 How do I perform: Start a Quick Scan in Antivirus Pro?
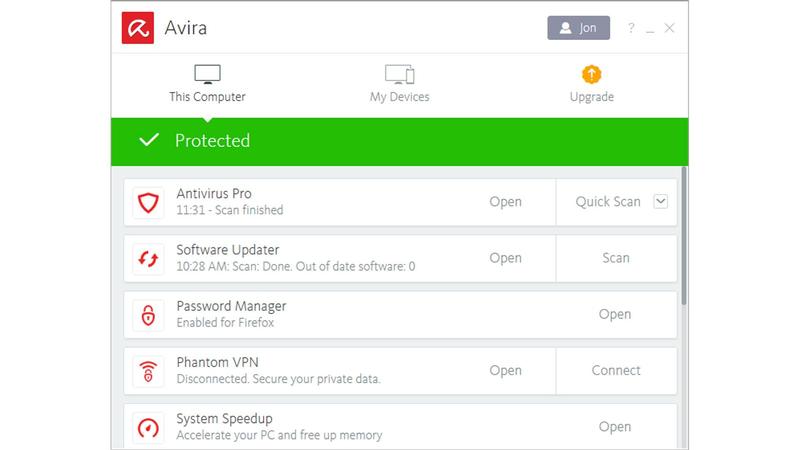coord(608,202)
